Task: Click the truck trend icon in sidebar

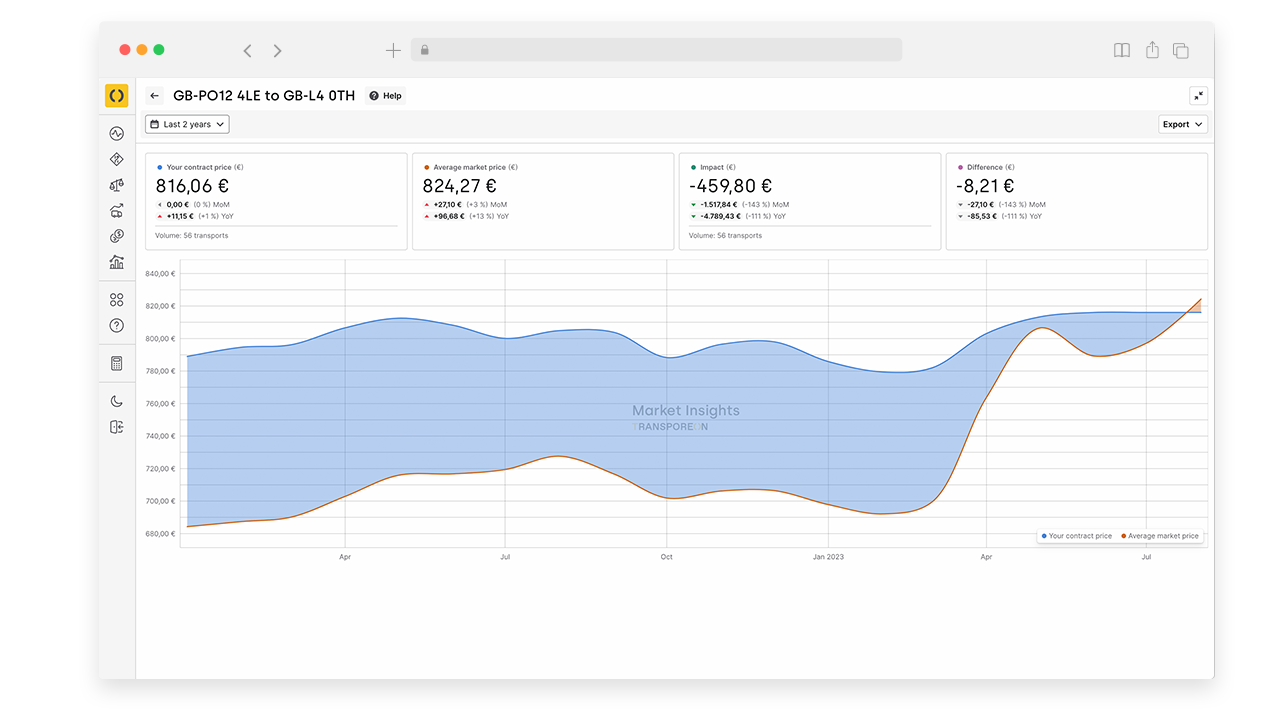Action: pos(117,211)
